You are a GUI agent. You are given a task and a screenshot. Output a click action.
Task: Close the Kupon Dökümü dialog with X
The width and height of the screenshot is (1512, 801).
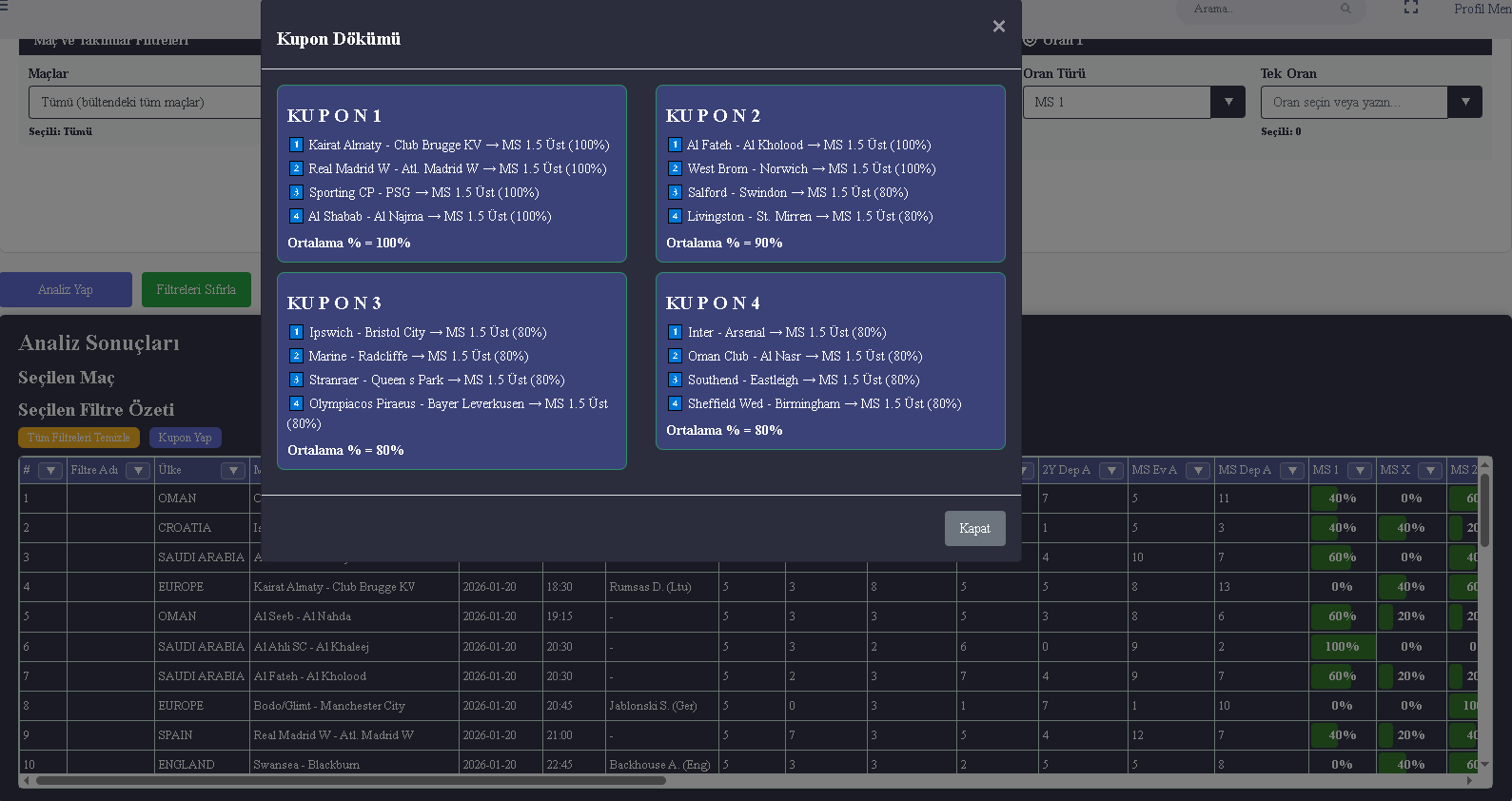click(x=998, y=27)
